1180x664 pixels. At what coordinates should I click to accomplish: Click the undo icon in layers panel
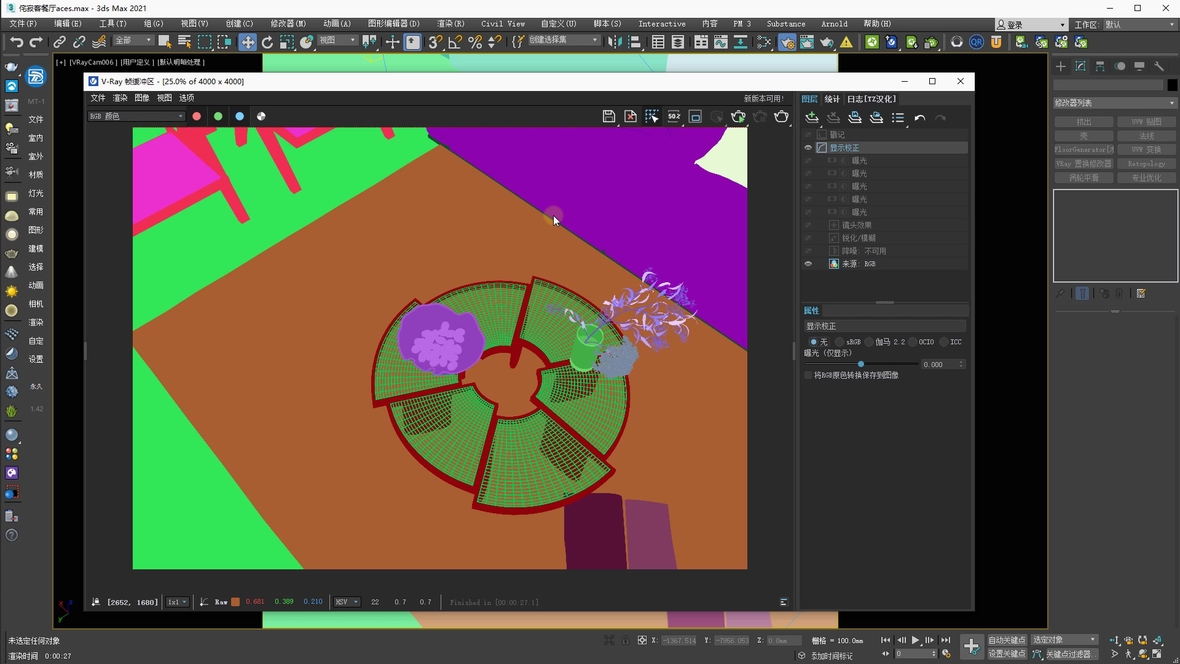point(920,118)
